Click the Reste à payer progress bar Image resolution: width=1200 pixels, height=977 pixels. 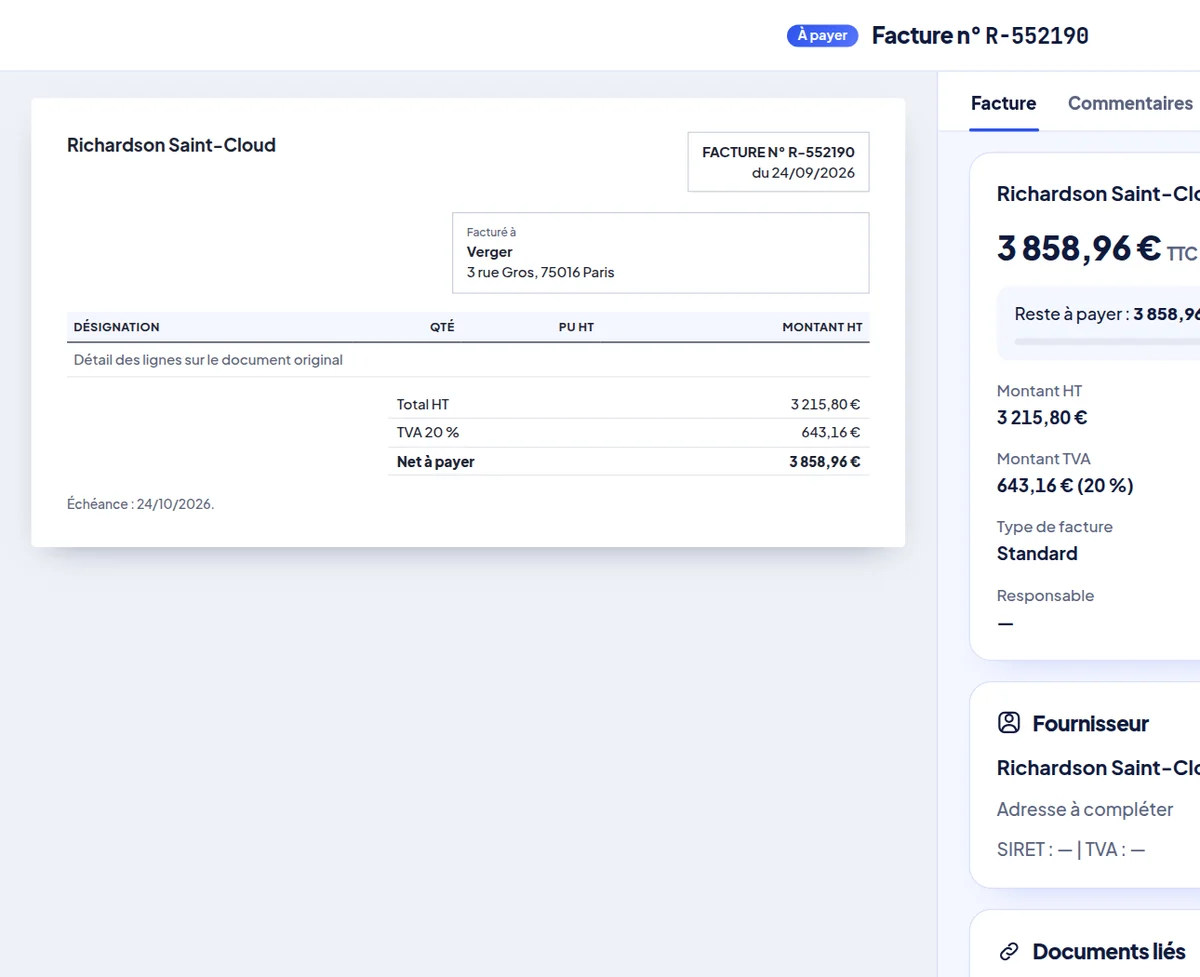click(x=1107, y=341)
